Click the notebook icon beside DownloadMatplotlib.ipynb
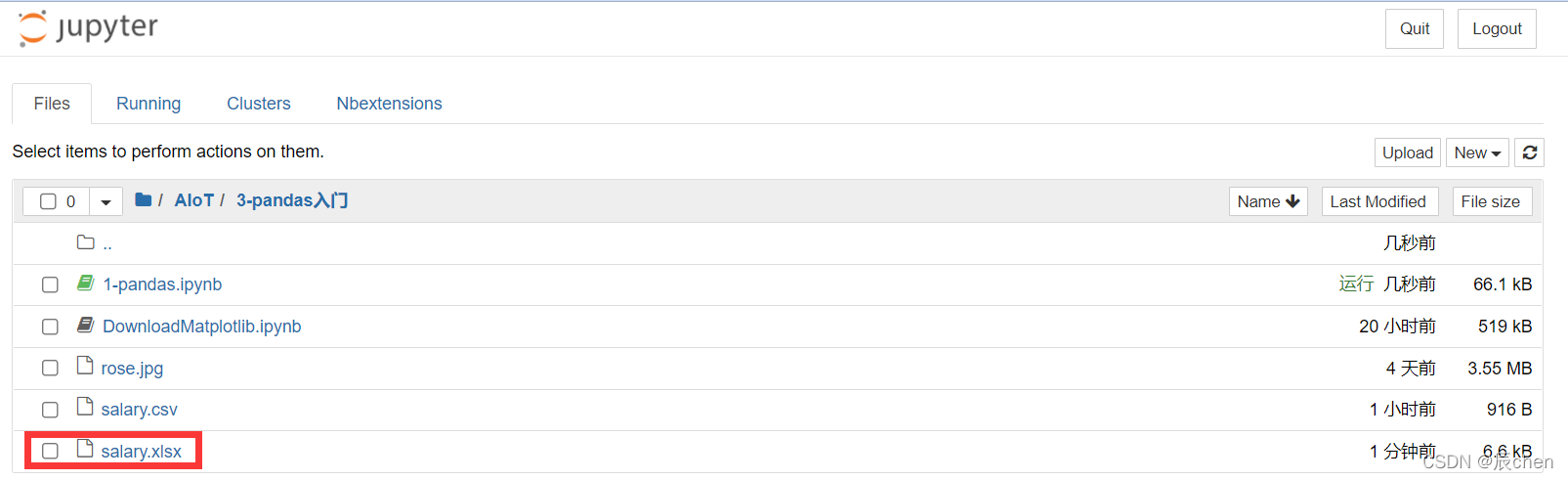The width and height of the screenshot is (1568, 480). [x=86, y=325]
